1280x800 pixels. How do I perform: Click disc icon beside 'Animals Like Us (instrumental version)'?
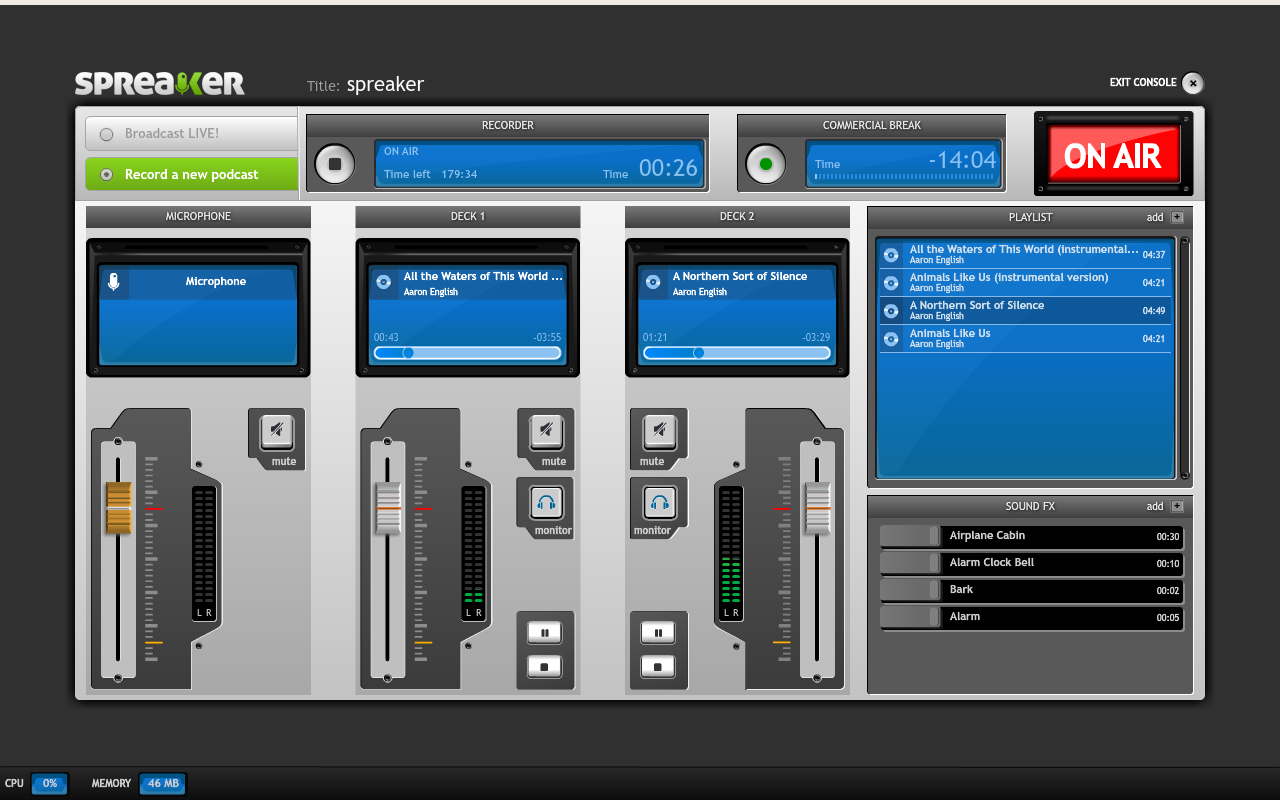pyautogui.click(x=891, y=283)
